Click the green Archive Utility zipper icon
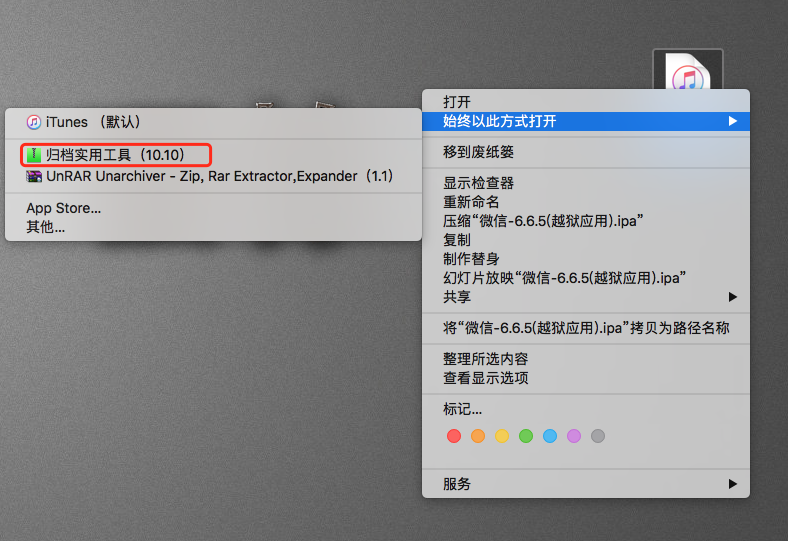 [x=34, y=155]
